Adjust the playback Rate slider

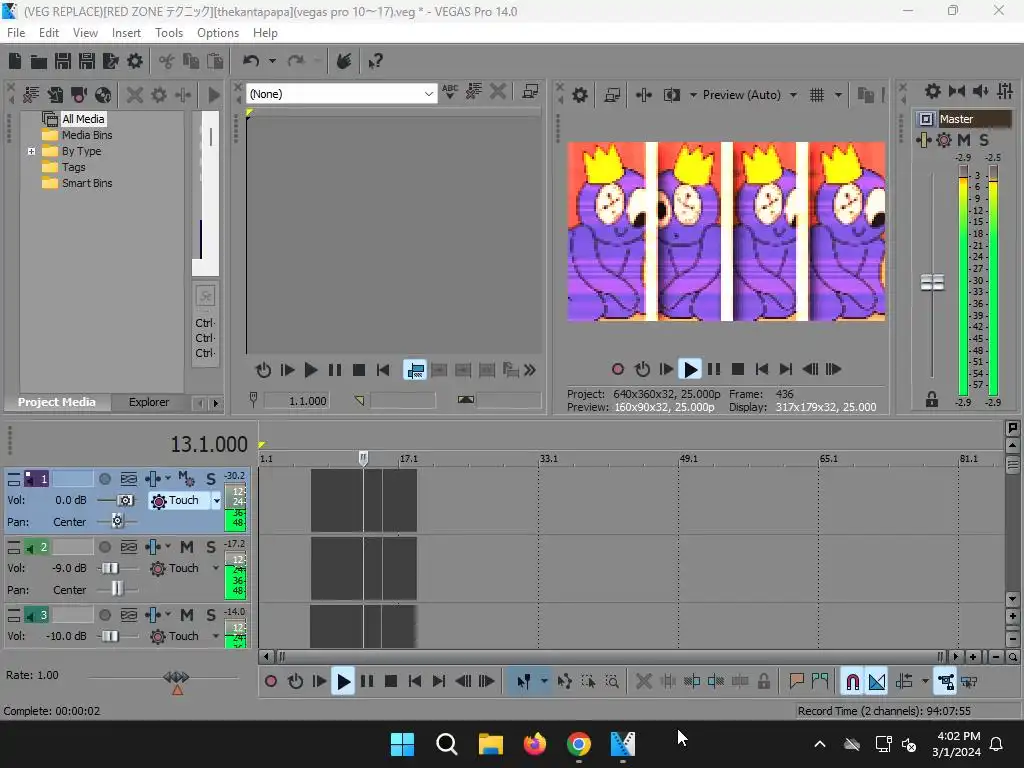pyautogui.click(x=176, y=679)
